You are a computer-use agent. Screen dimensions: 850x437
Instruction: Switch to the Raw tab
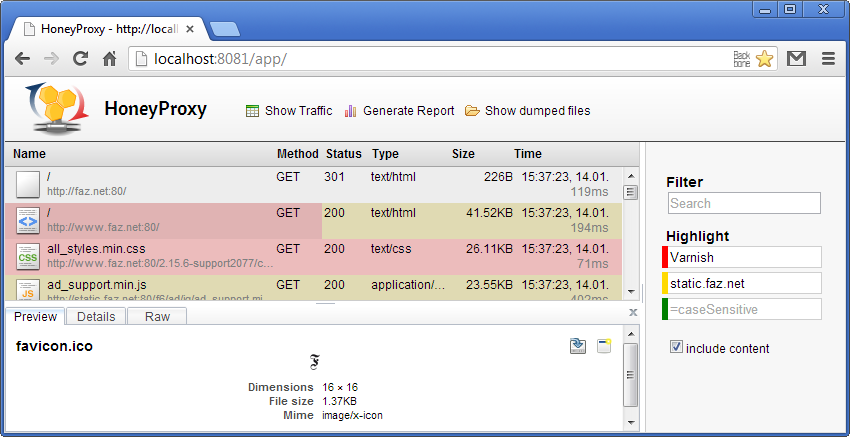(157, 317)
